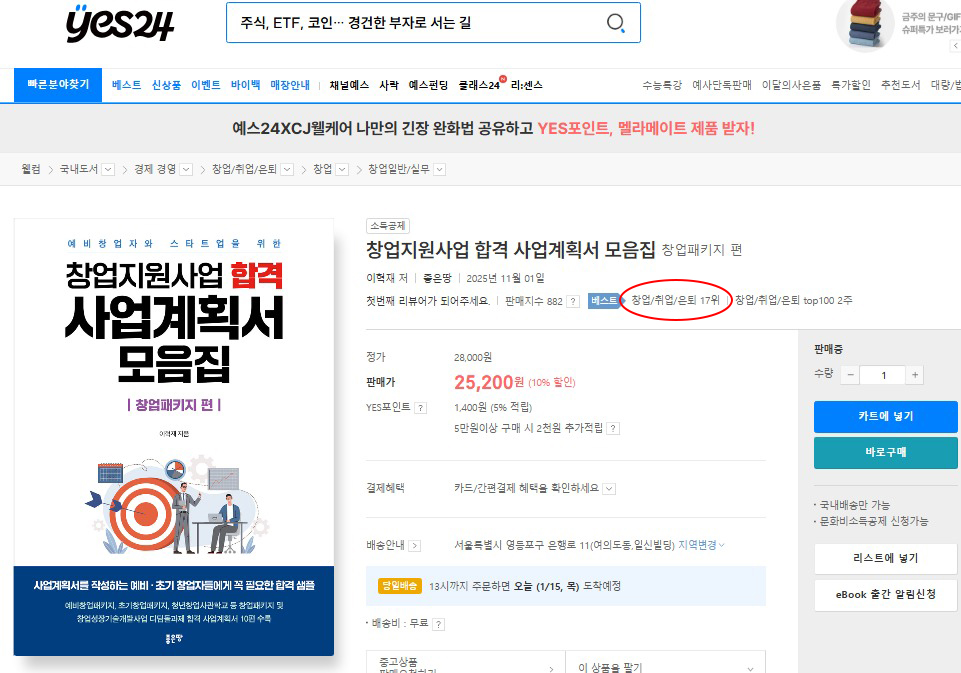
Task: Open the YES포인트 question mark help icon
Action: (421, 408)
